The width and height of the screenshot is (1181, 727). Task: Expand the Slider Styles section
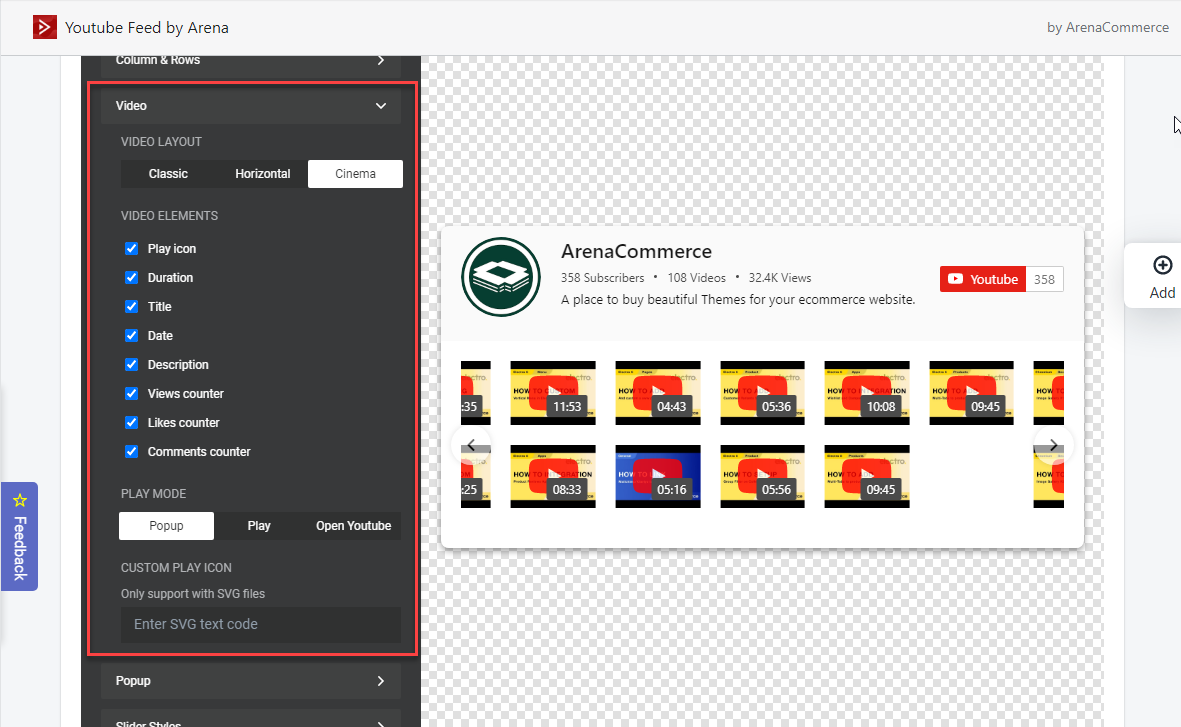[x=251, y=719]
